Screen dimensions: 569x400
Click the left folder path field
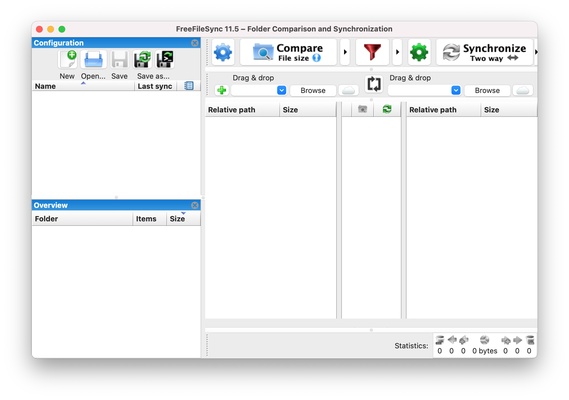pos(254,90)
